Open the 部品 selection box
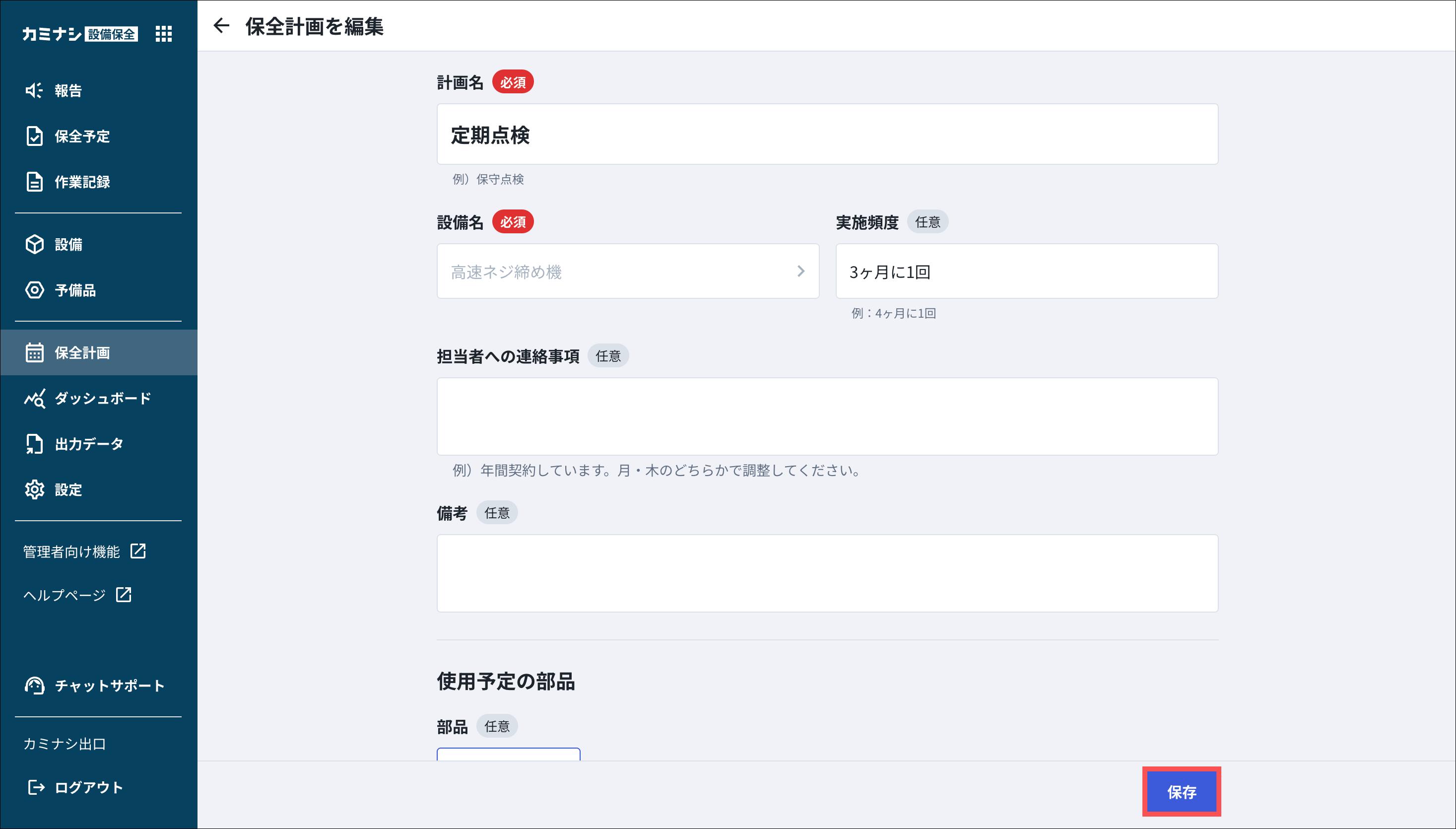1456x829 pixels. 508,754
